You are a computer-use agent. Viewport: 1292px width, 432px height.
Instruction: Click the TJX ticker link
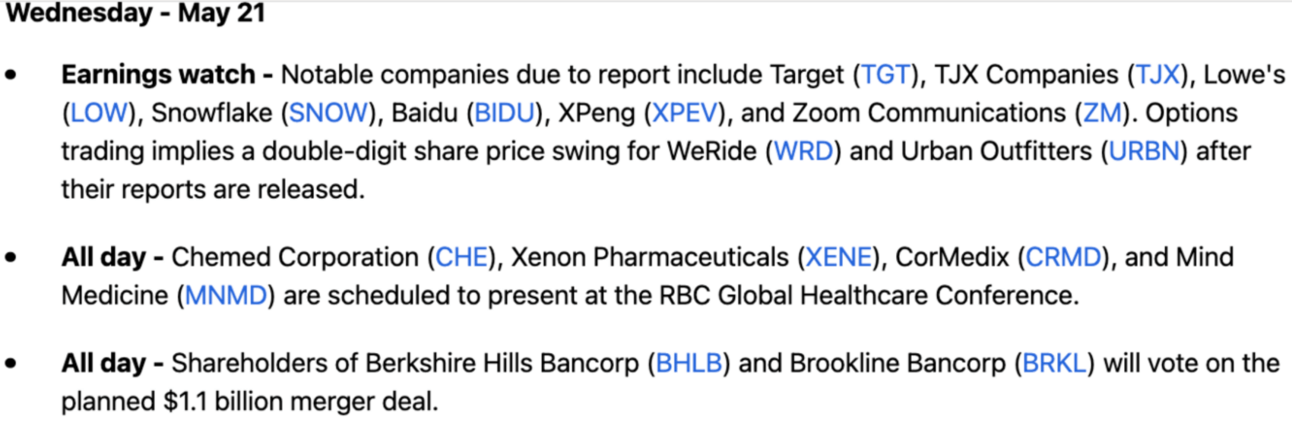coord(1159,76)
